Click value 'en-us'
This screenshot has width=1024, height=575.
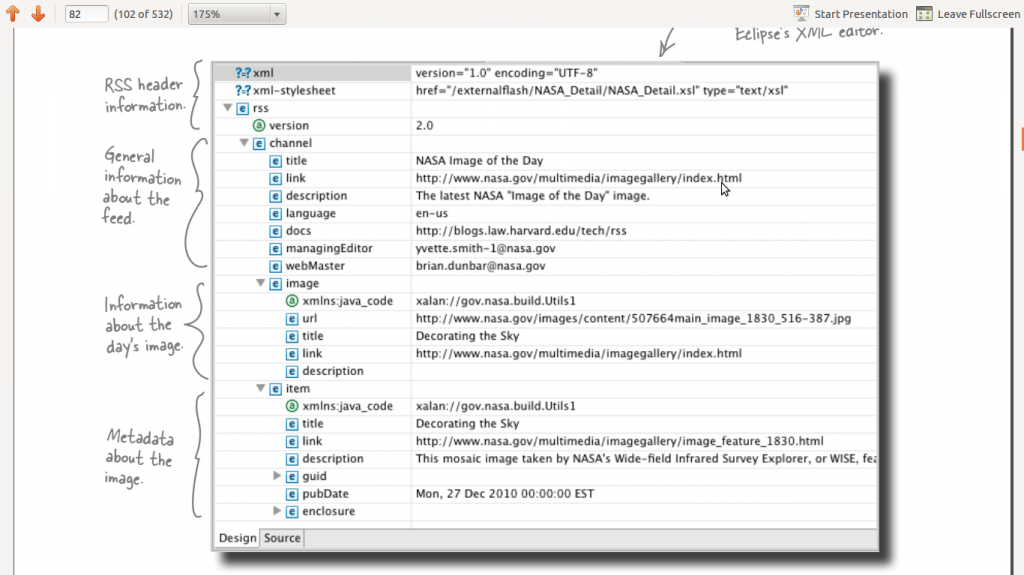click(432, 214)
